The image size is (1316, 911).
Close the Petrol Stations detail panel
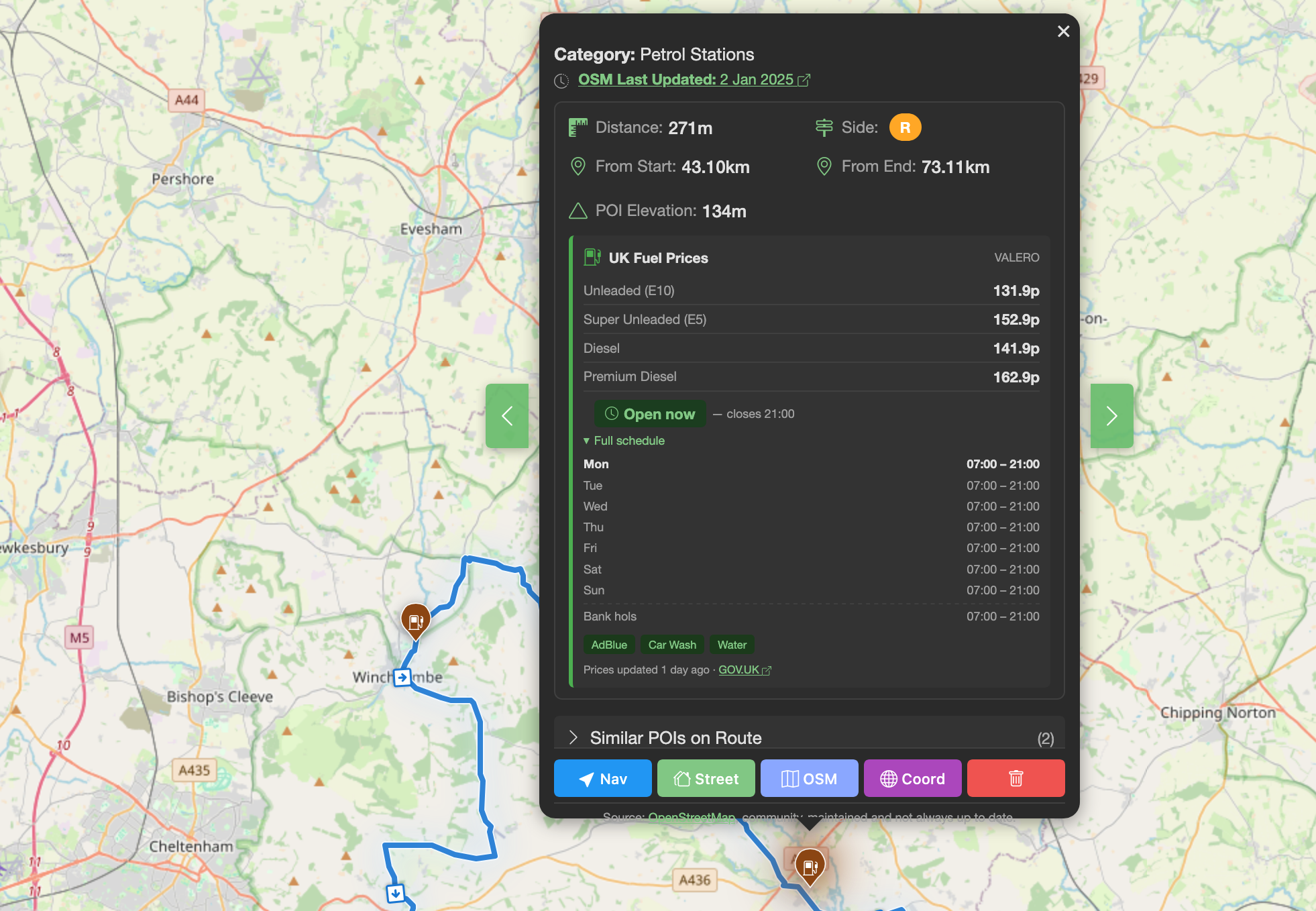1063,32
